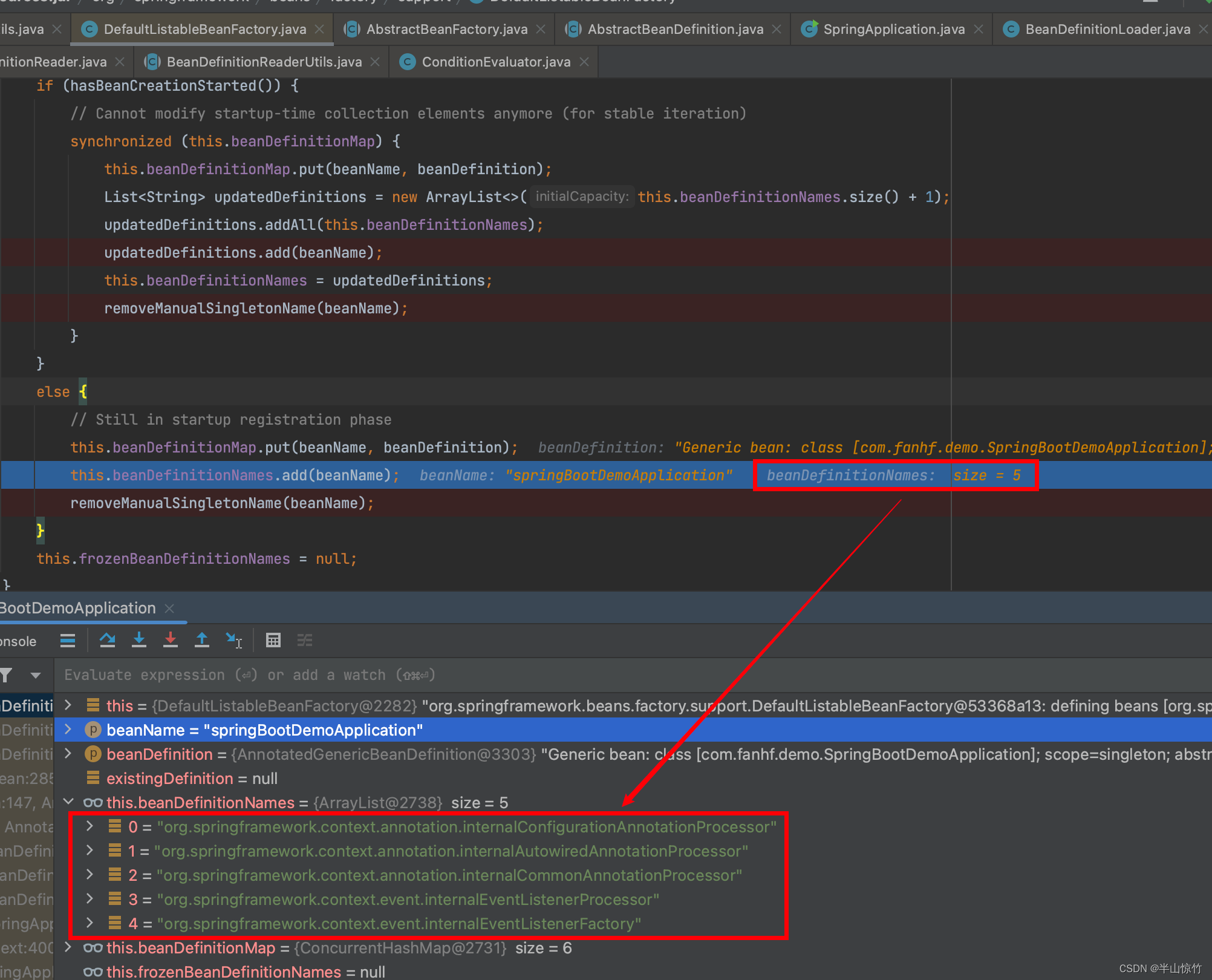The width and height of the screenshot is (1212, 980).
Task: Click the Step Over debug icon
Action: [x=108, y=641]
